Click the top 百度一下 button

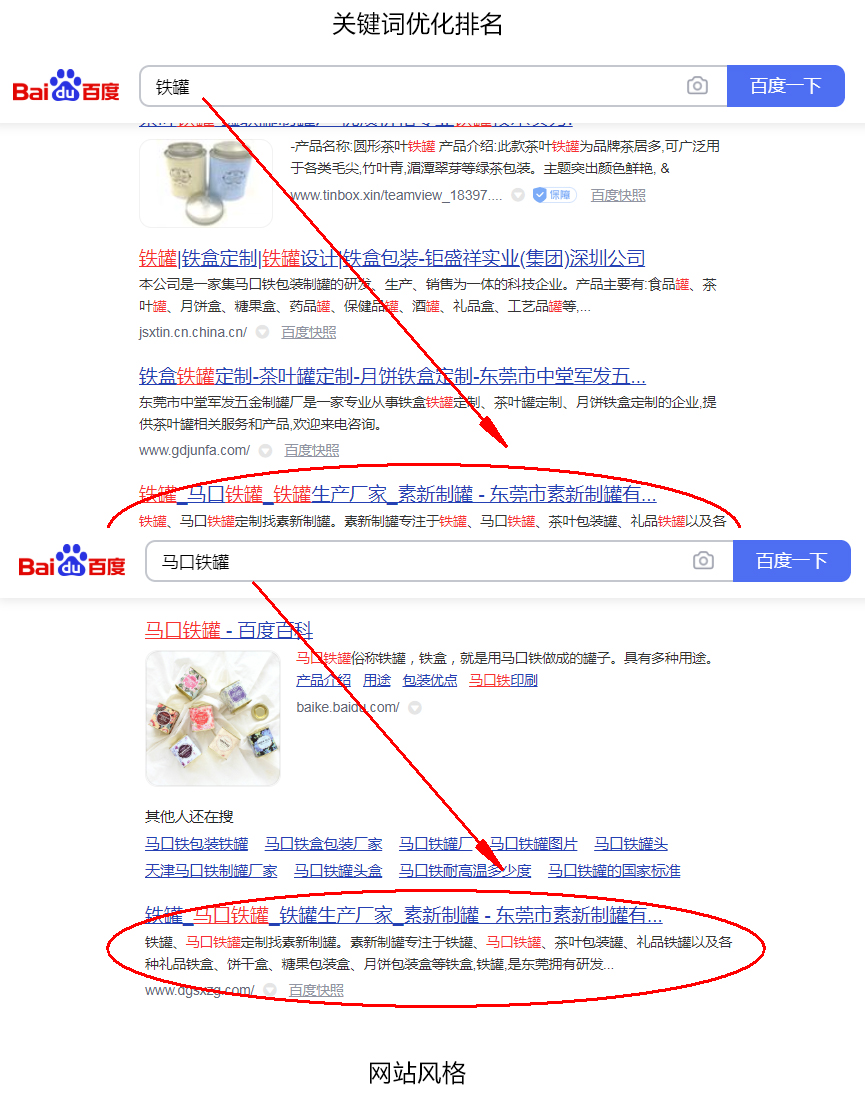coord(786,86)
